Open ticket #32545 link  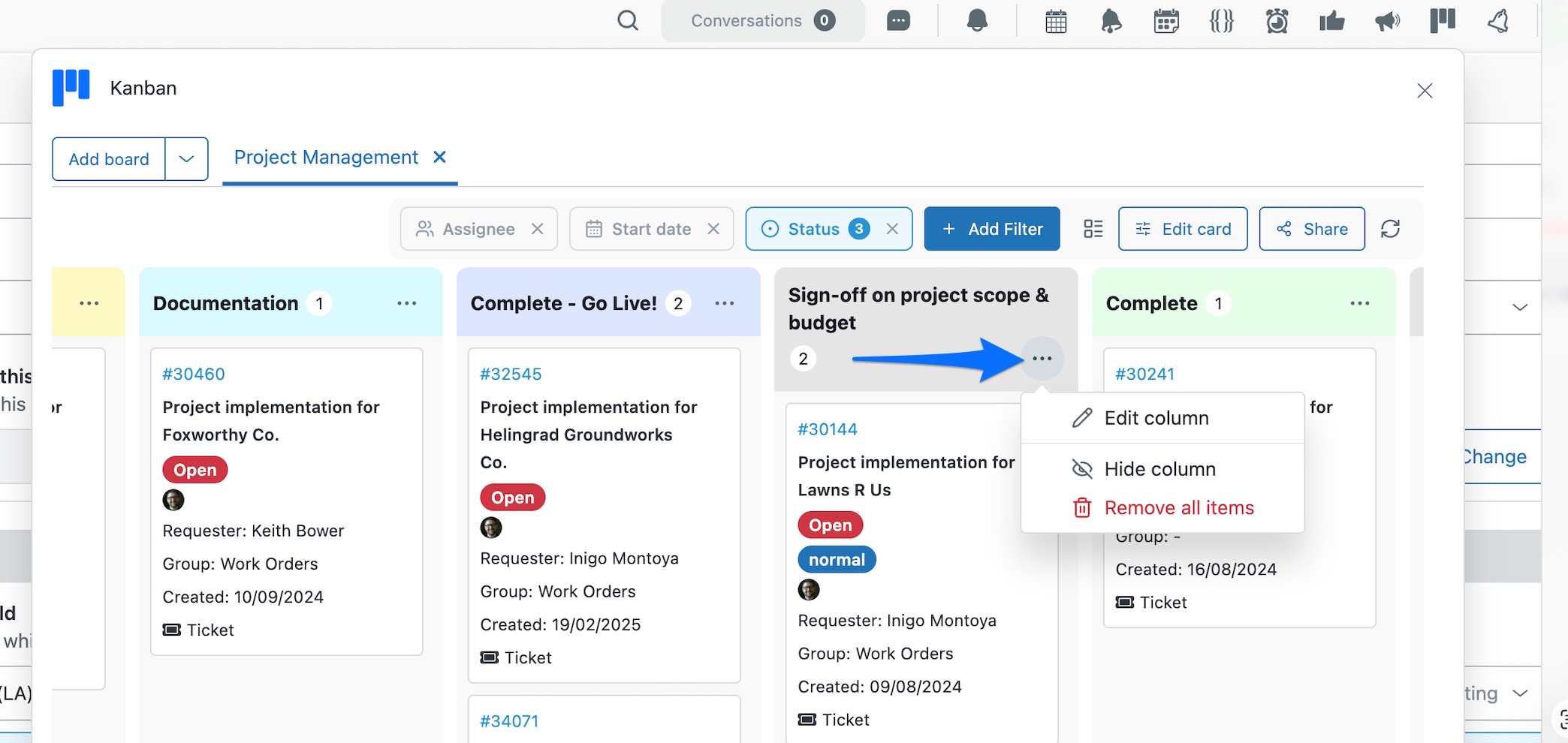511,374
